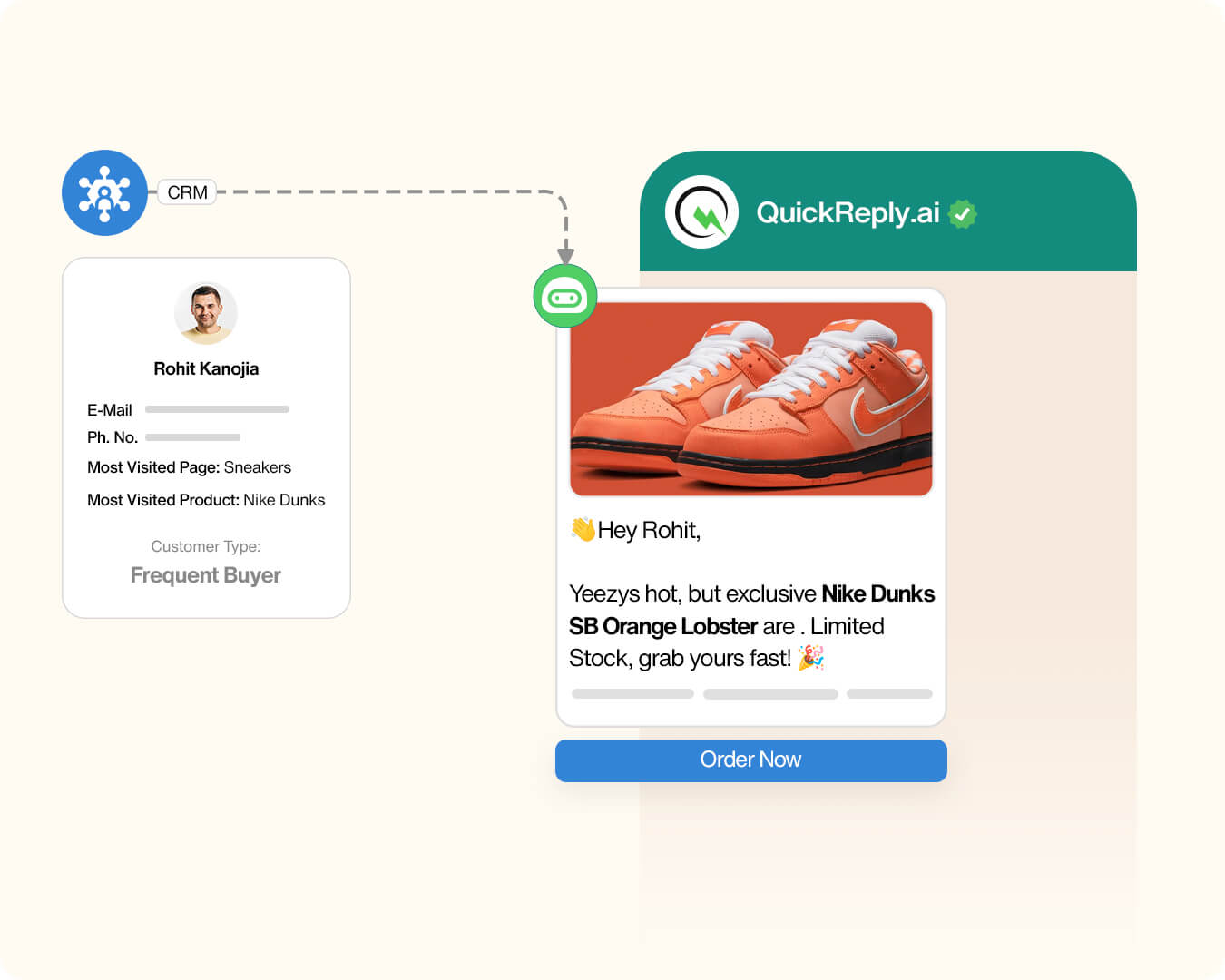The height and width of the screenshot is (980, 1225).
Task: Click the E-Mail placeholder field
Action: click(217, 409)
